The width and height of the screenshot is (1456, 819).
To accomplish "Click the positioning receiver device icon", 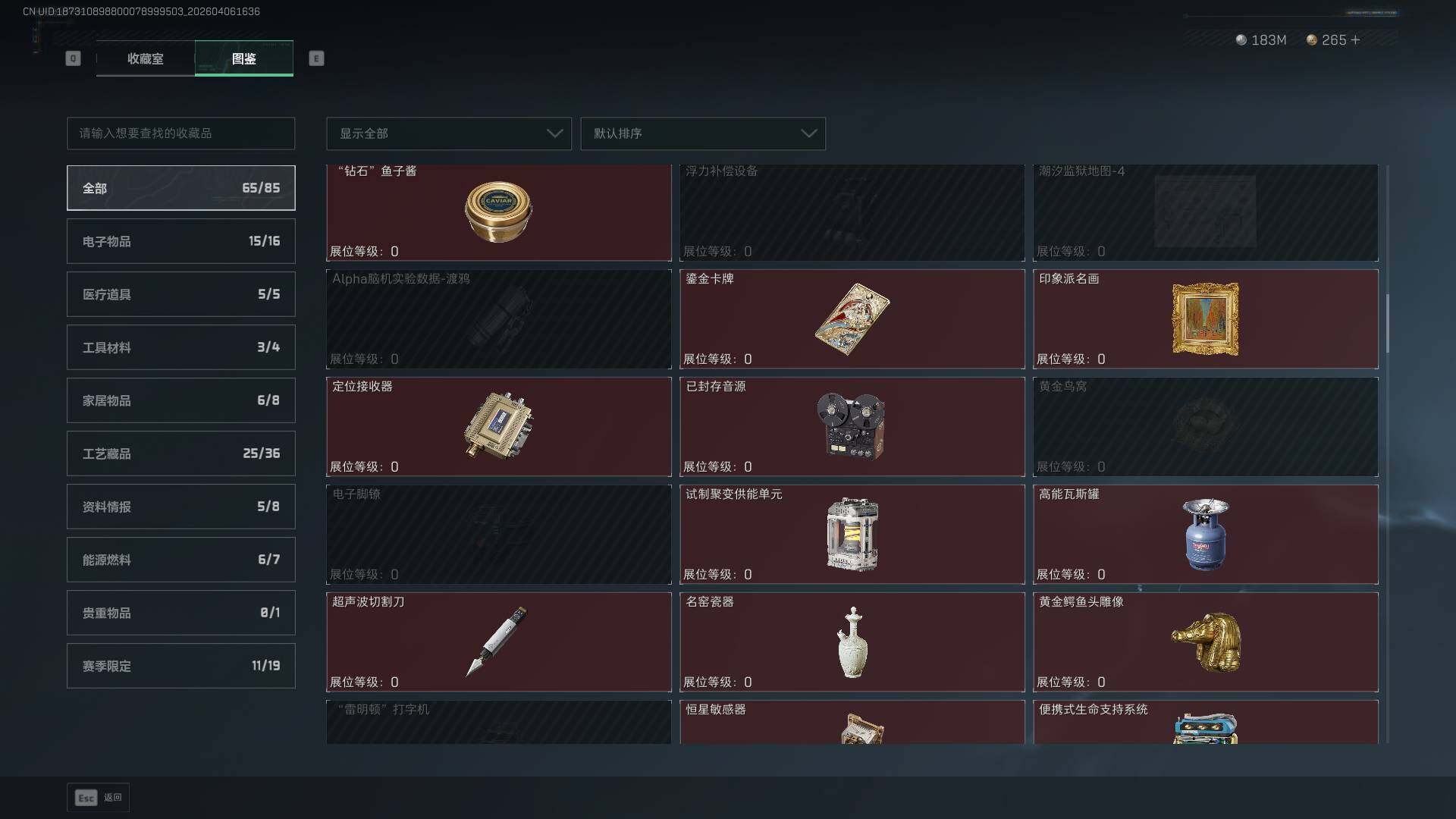I will point(498,425).
